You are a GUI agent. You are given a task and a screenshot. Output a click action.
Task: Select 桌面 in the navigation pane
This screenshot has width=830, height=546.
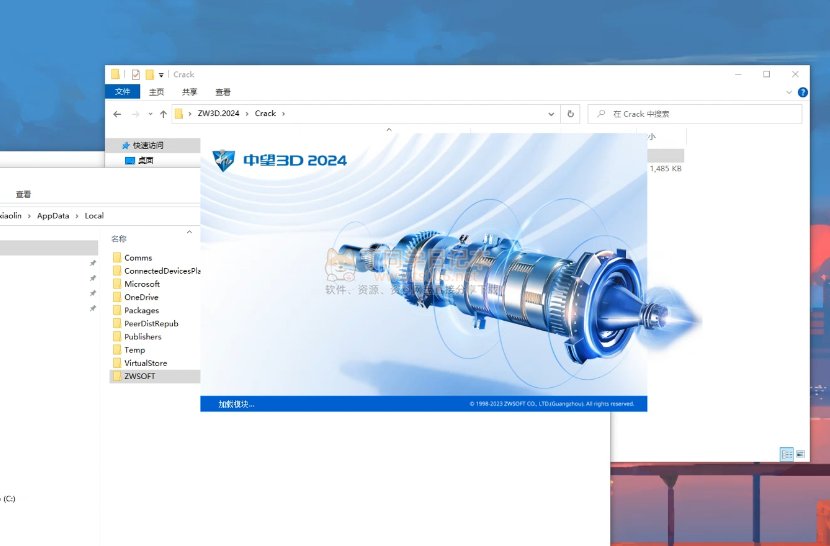click(146, 160)
